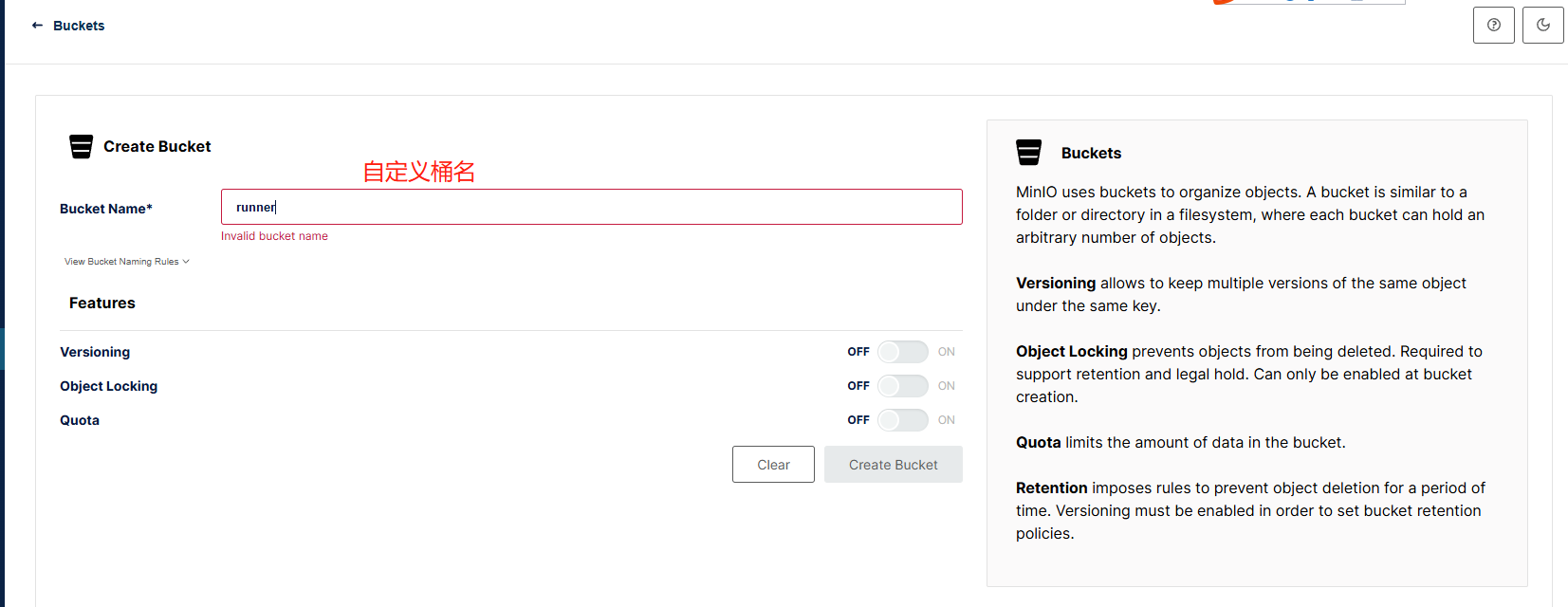The height and width of the screenshot is (607, 1568).
Task: Go back via the Buckets link text
Action: (x=79, y=26)
